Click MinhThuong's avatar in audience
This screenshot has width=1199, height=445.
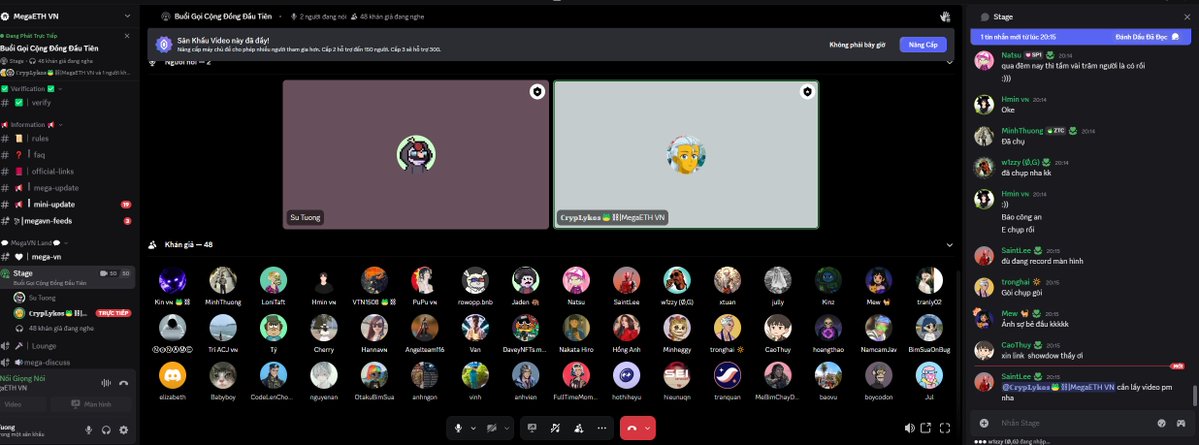click(223, 280)
